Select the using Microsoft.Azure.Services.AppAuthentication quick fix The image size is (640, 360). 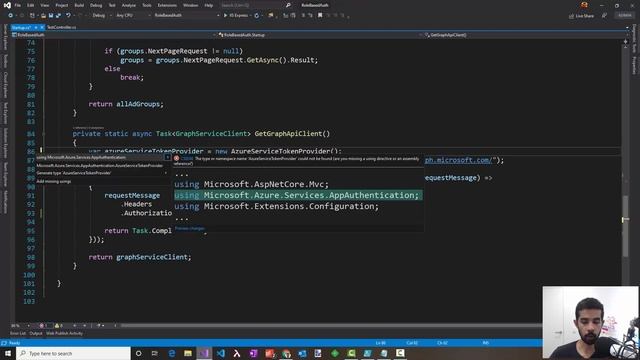tap(103, 158)
